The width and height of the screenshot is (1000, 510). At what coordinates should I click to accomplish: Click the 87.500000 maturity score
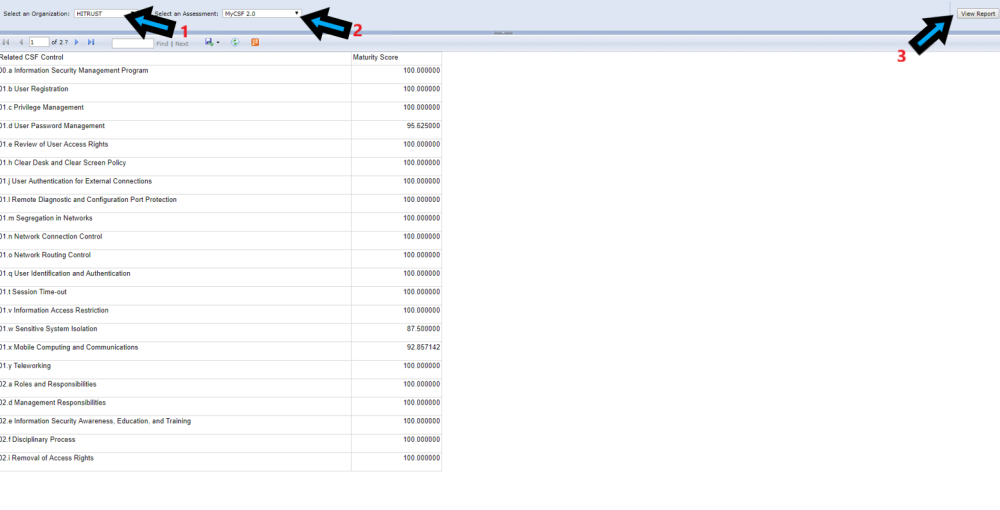423,329
